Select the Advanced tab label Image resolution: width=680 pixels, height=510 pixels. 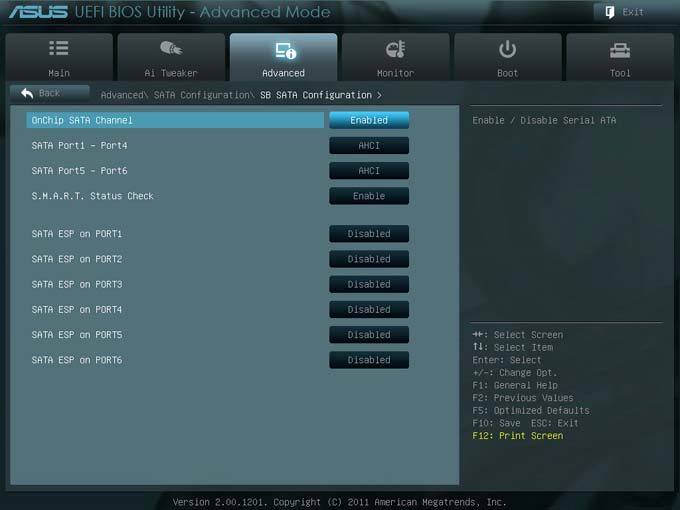283,73
